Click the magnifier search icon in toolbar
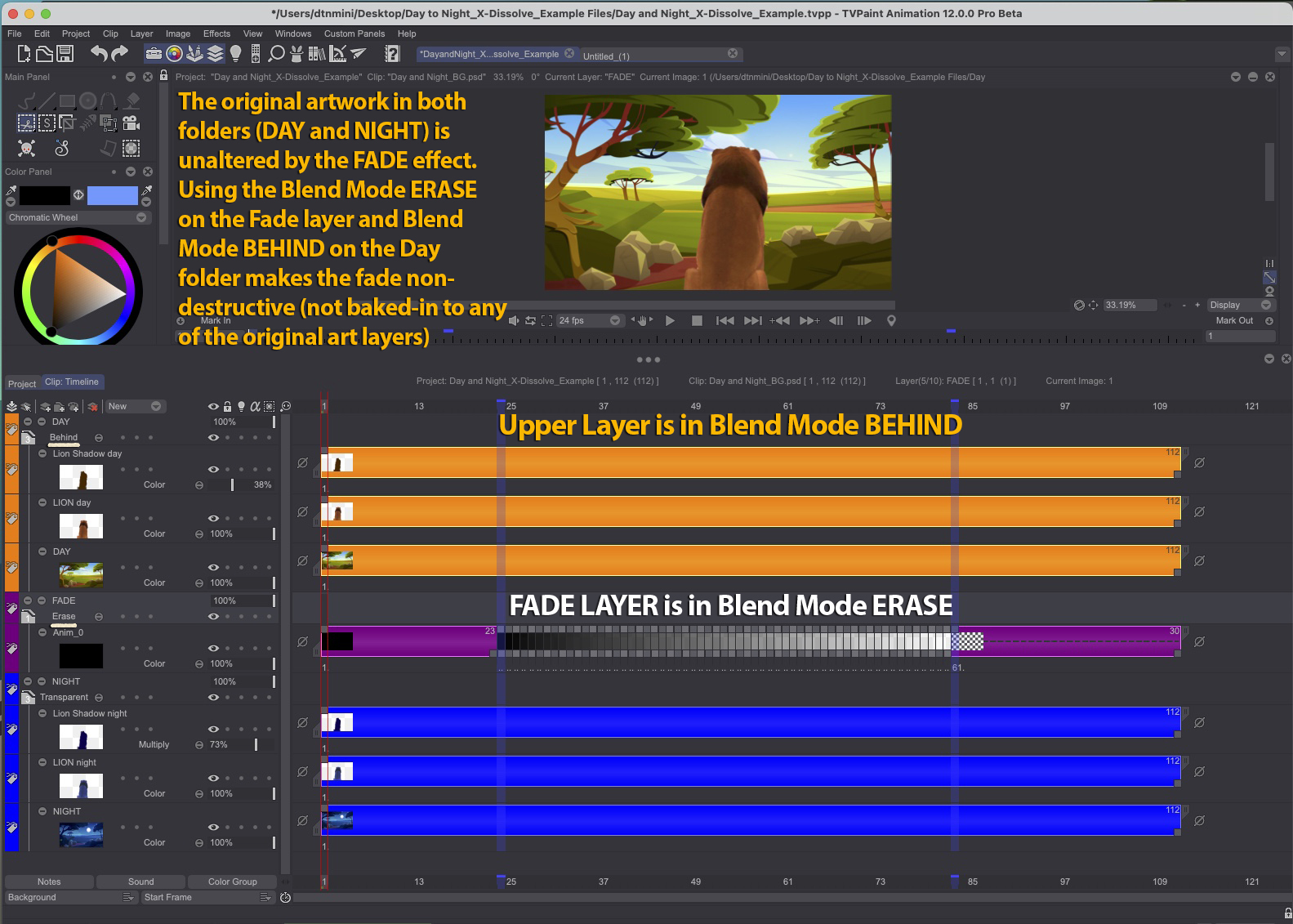The height and width of the screenshot is (924, 1293). tap(276, 54)
